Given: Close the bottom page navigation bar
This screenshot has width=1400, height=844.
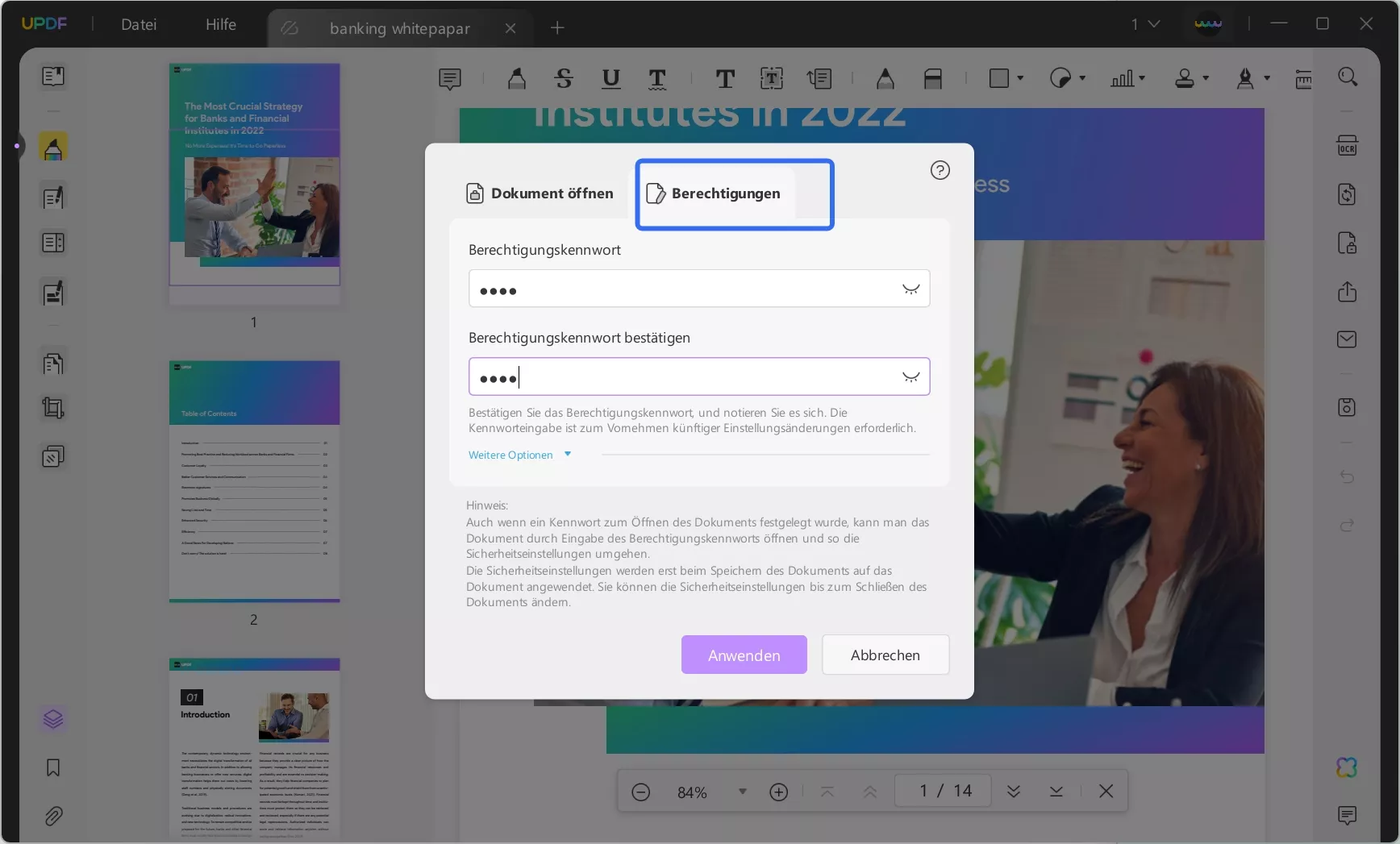Looking at the screenshot, I should coord(1106,792).
